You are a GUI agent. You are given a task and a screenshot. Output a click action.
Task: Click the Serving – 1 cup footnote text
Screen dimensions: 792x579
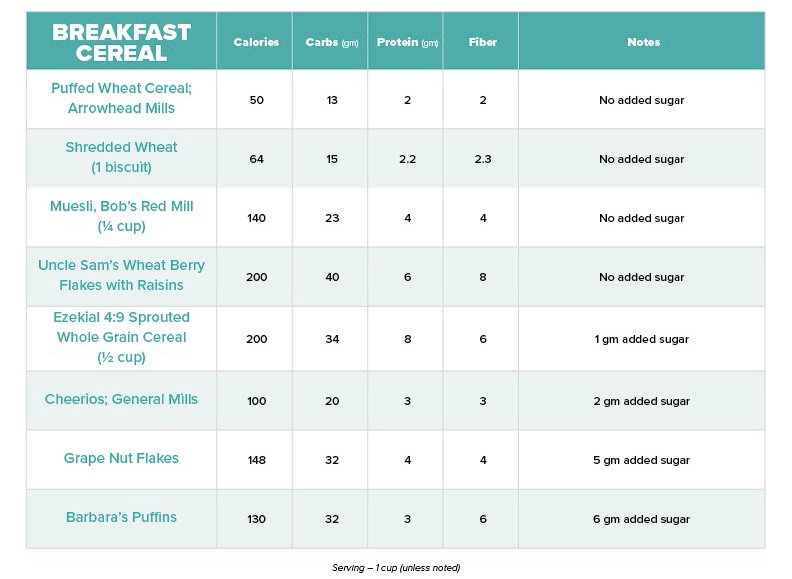[396, 567]
